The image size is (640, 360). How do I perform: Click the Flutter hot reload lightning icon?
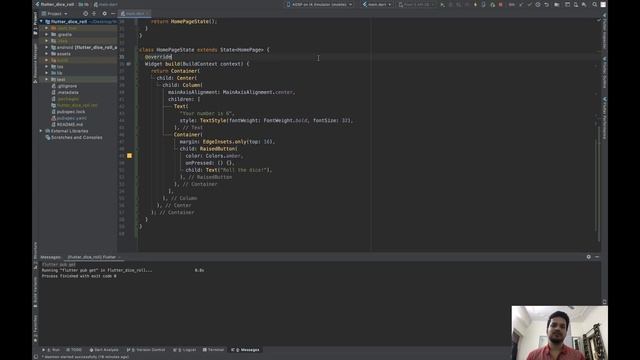coord(475,4)
